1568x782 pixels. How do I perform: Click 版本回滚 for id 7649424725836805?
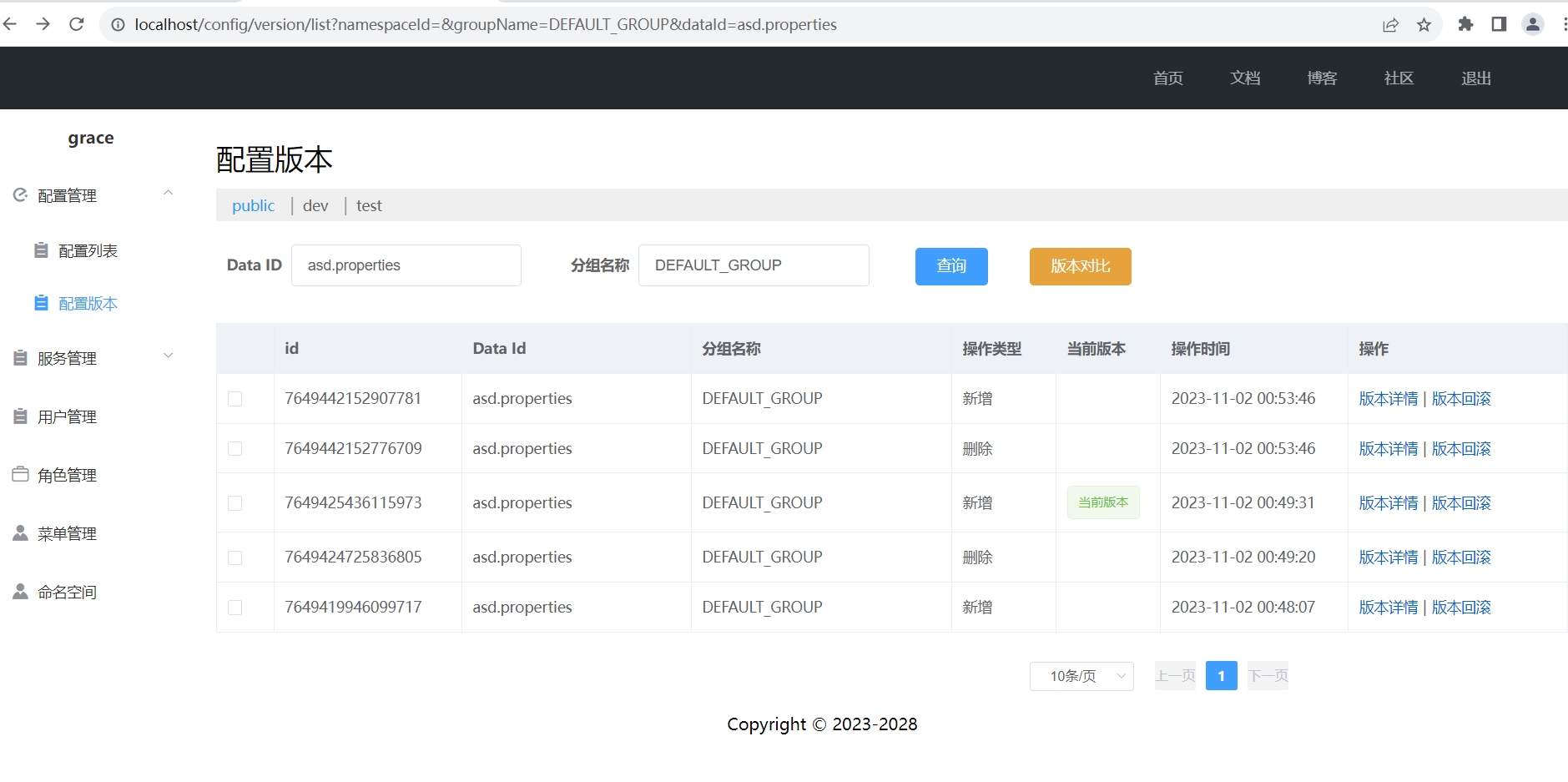point(1461,557)
